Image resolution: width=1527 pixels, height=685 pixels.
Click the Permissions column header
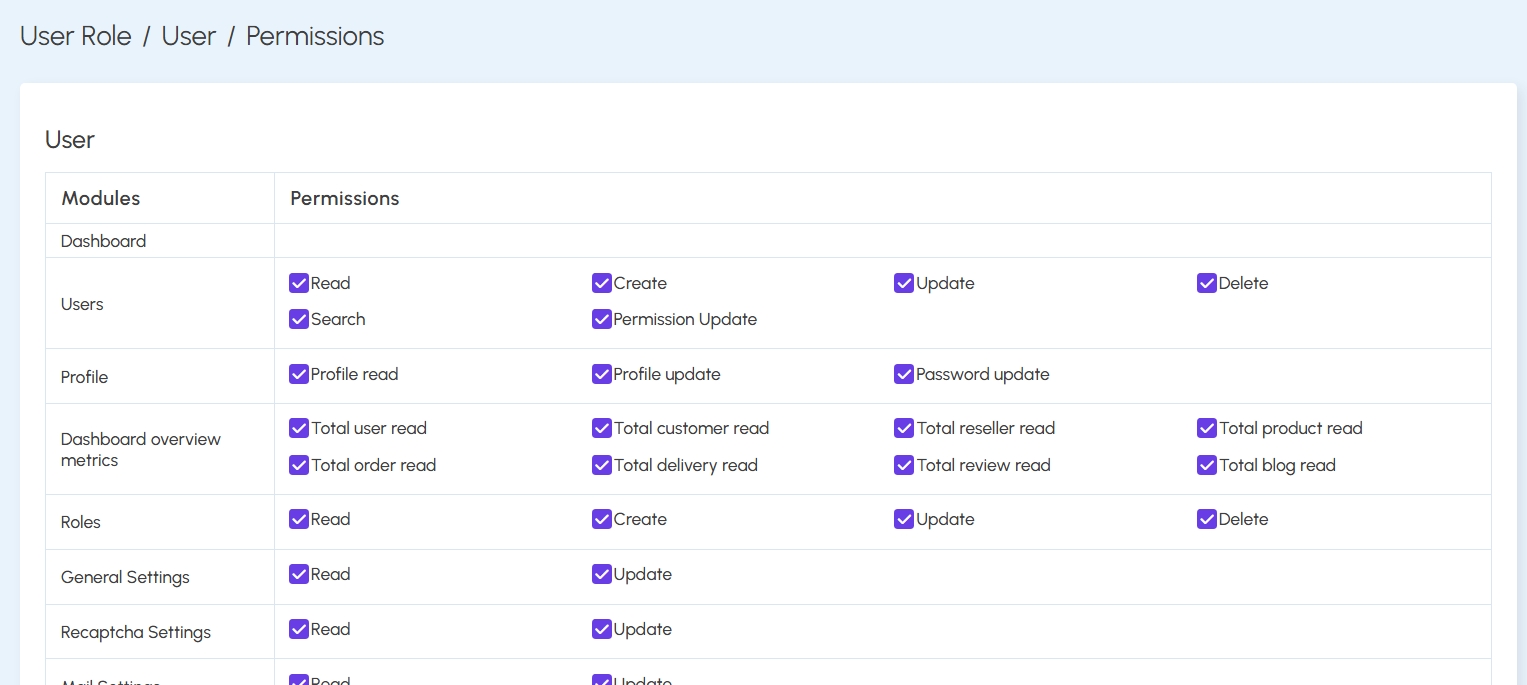click(x=345, y=198)
